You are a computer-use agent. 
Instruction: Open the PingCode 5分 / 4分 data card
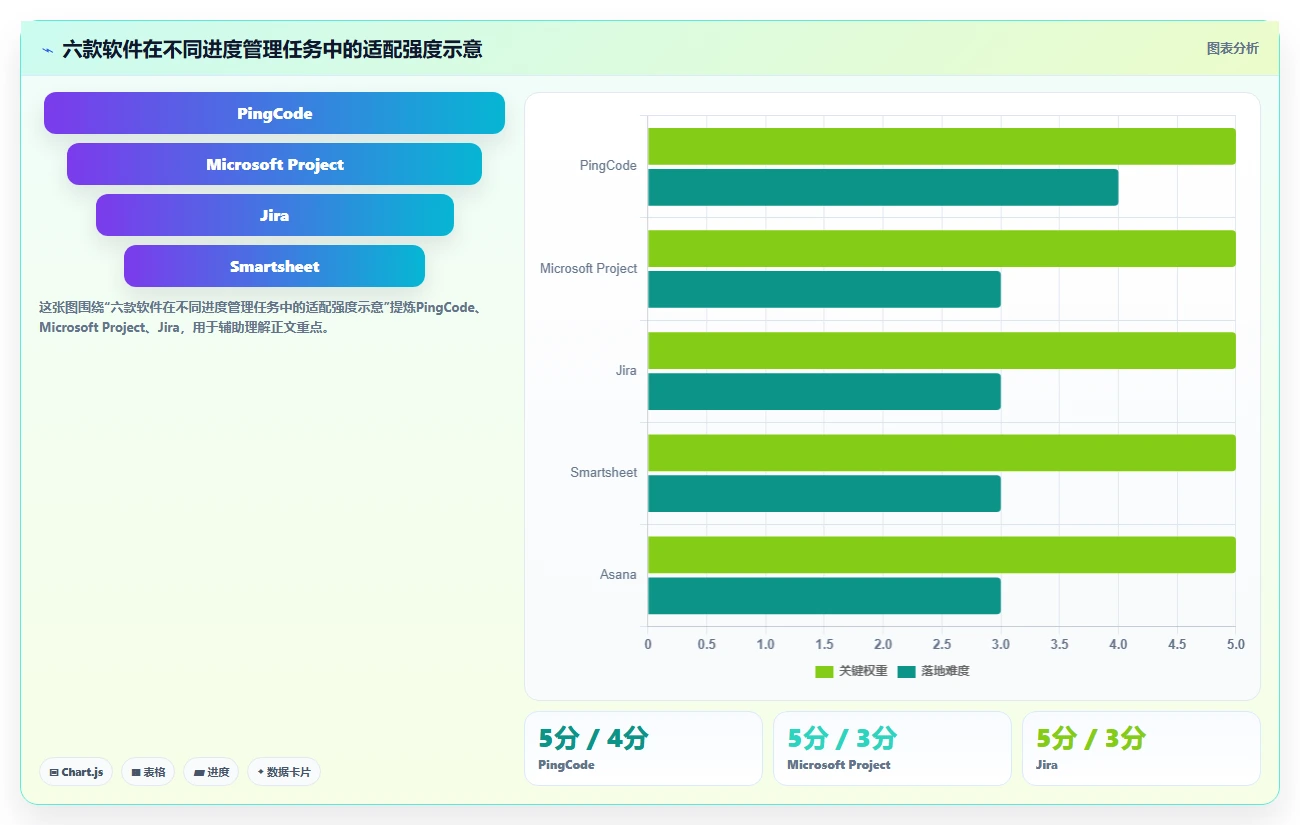point(643,748)
